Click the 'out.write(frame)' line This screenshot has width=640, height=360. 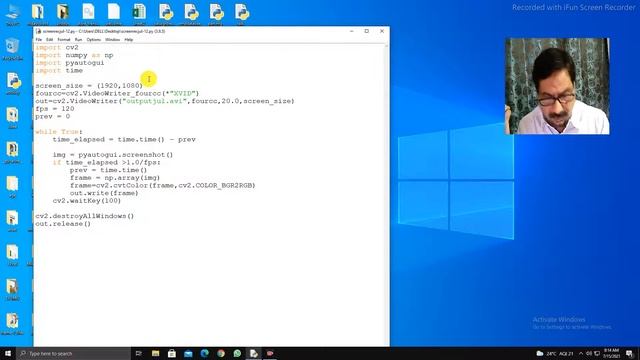tap(104, 193)
